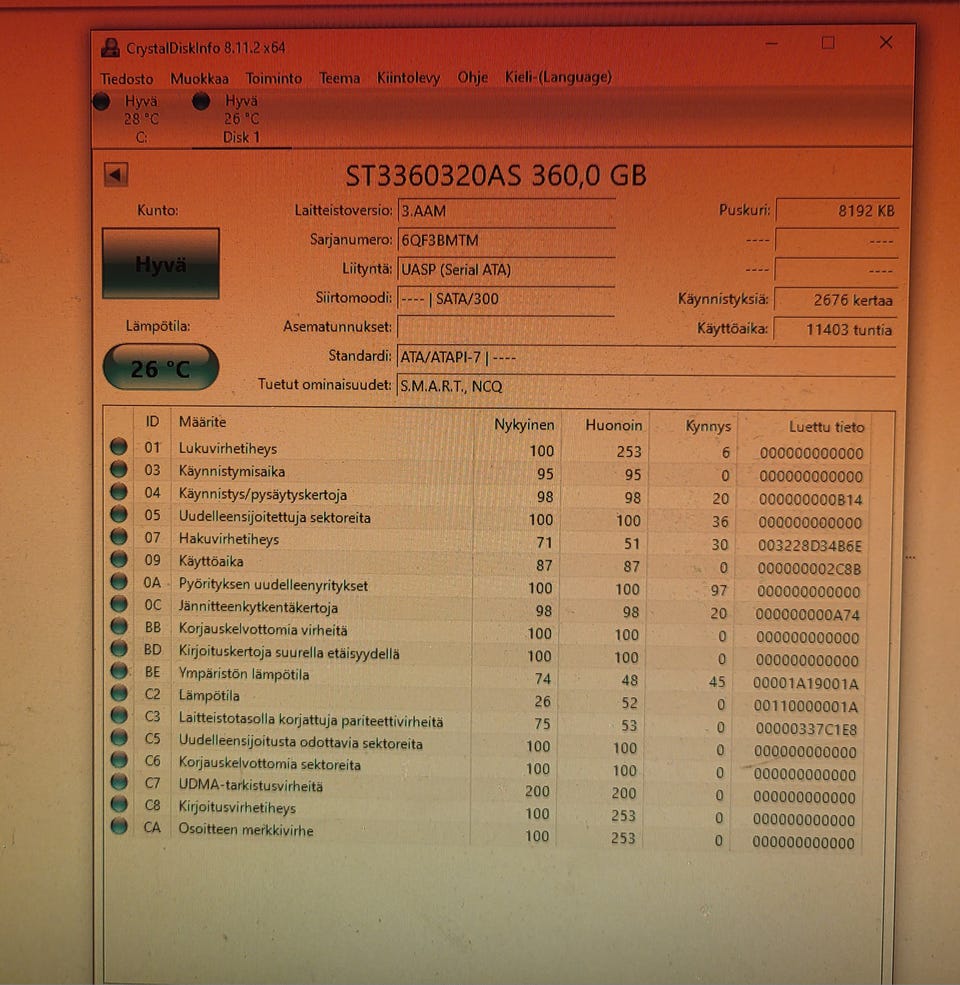Click status icon for C2 Lämpötila row
Viewport: 960px width, 985px height.
tap(119, 693)
